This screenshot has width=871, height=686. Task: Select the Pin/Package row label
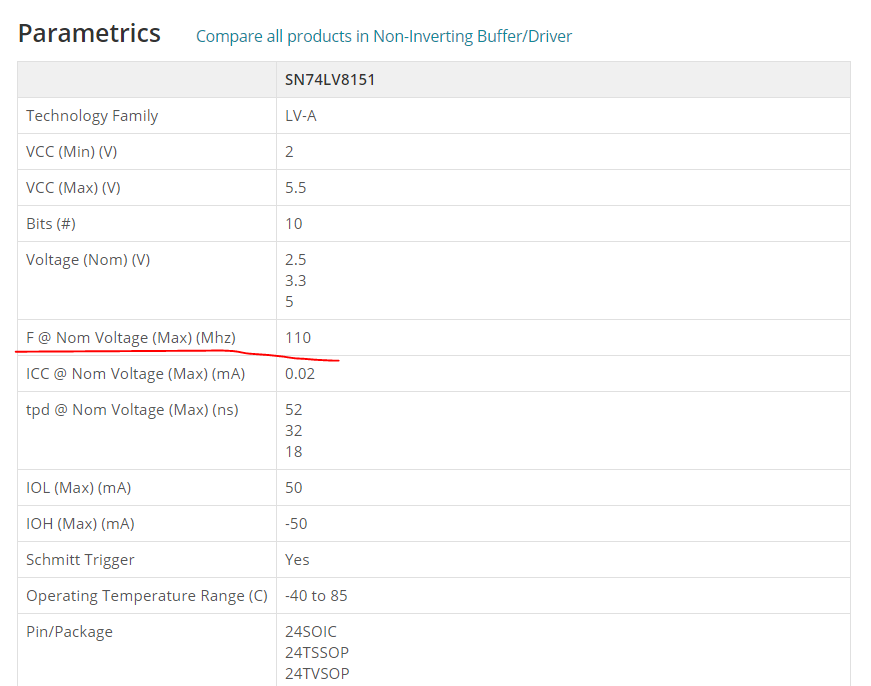pyautogui.click(x=69, y=632)
